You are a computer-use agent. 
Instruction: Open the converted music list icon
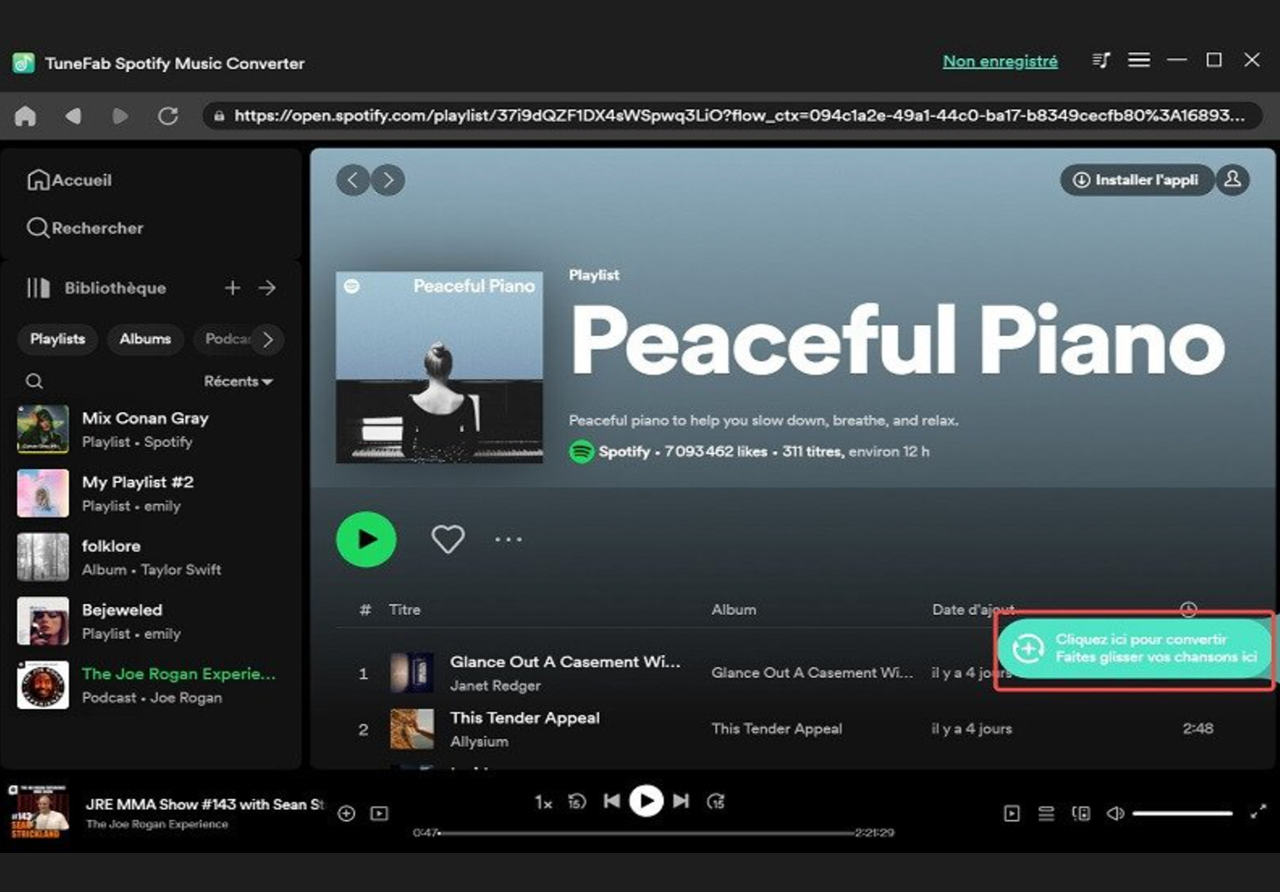click(1101, 60)
